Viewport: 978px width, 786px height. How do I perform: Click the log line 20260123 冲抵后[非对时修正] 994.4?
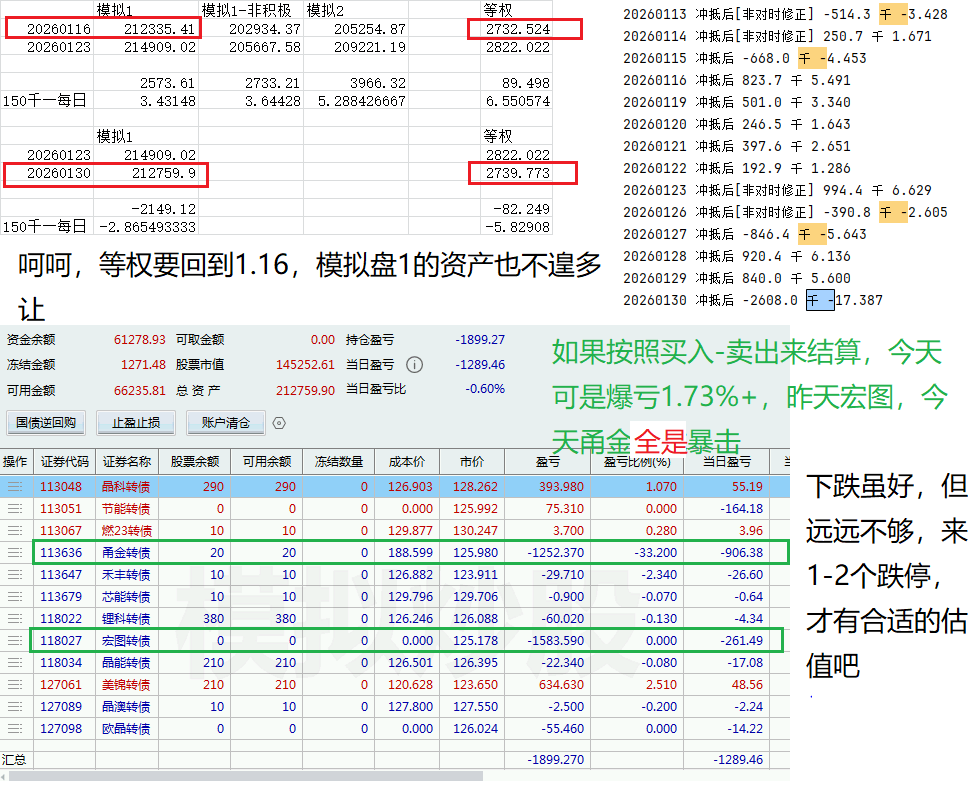pos(777,190)
